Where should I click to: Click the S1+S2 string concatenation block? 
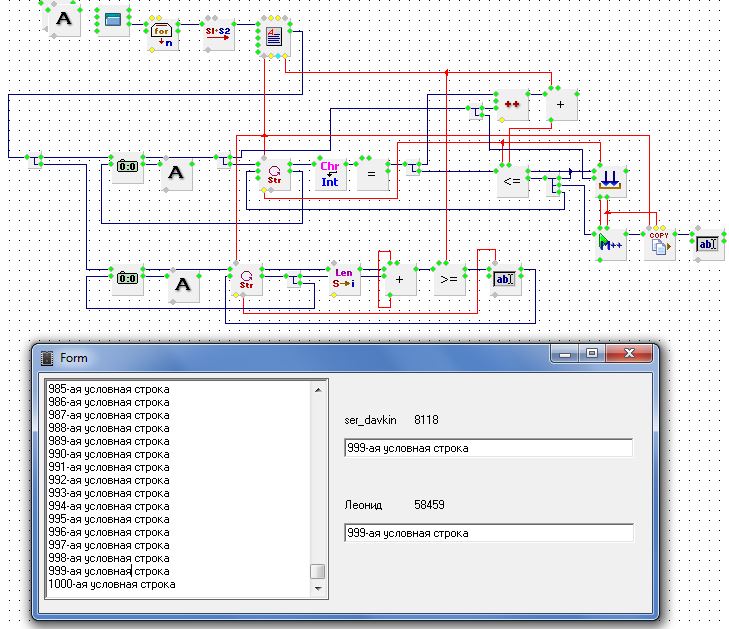coord(217,31)
